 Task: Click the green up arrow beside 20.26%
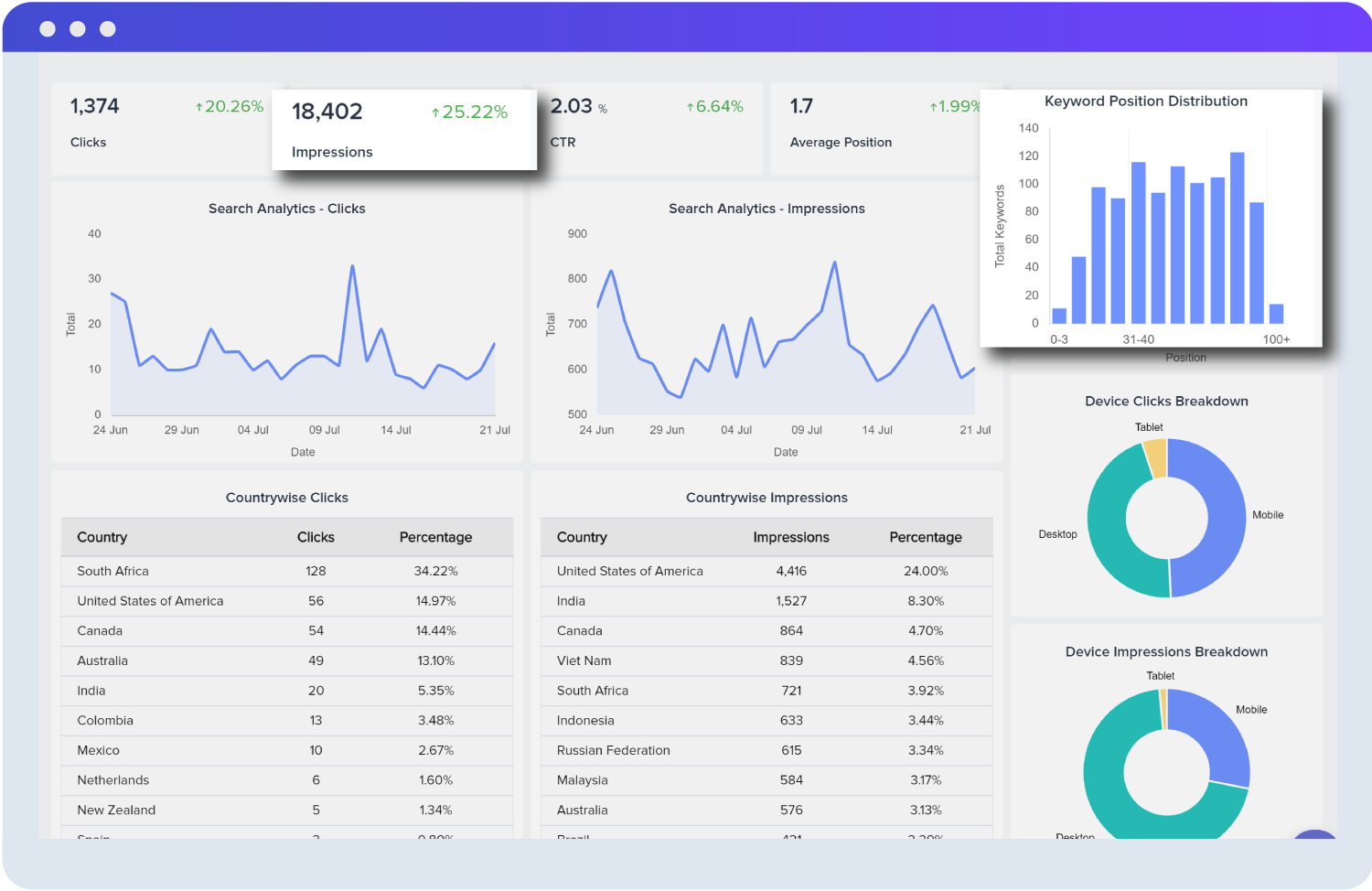tap(198, 108)
